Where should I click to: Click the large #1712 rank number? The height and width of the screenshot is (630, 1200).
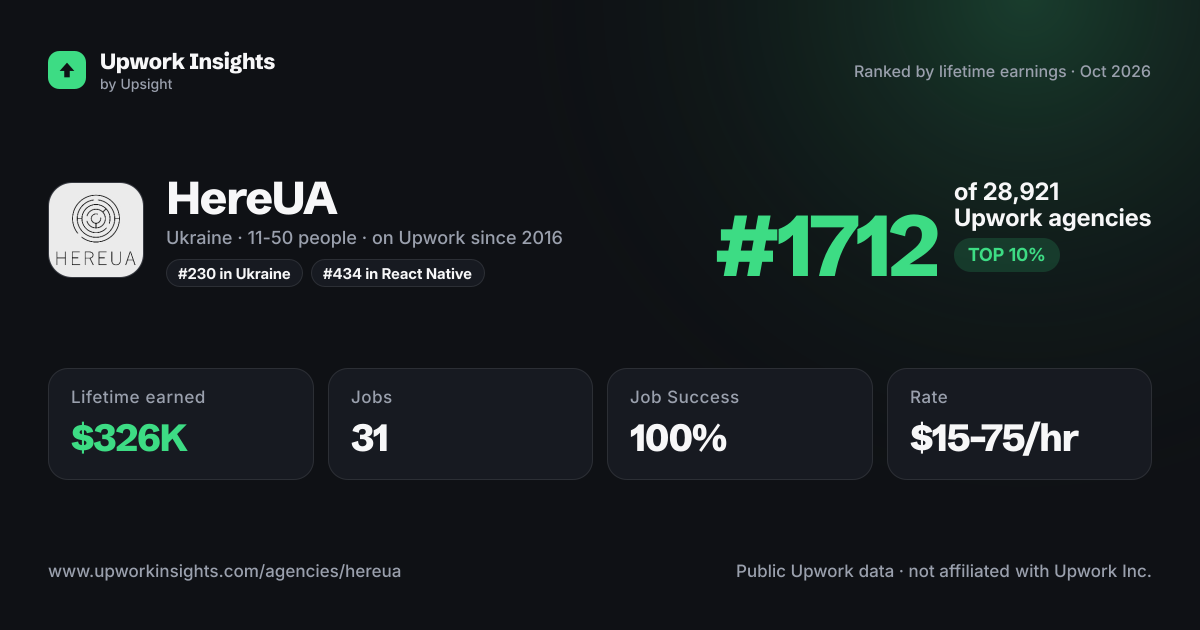828,248
